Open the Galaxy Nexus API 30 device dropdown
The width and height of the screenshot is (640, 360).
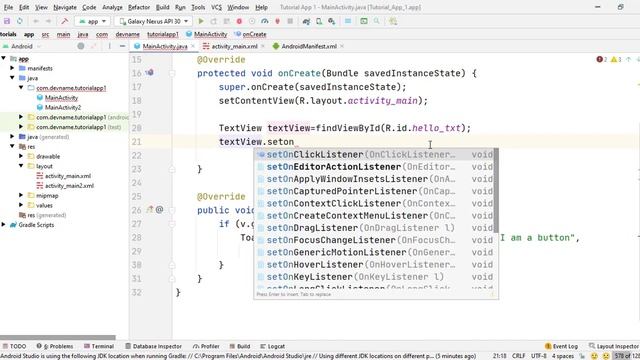(x=153, y=21)
